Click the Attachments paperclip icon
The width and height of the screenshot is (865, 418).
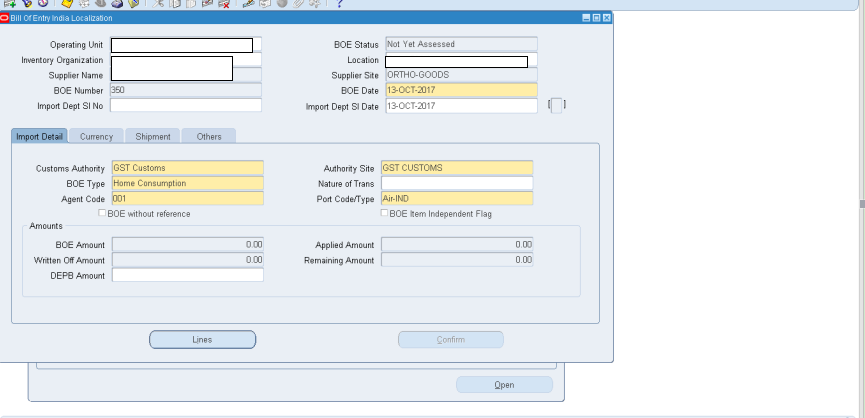pos(298,3)
